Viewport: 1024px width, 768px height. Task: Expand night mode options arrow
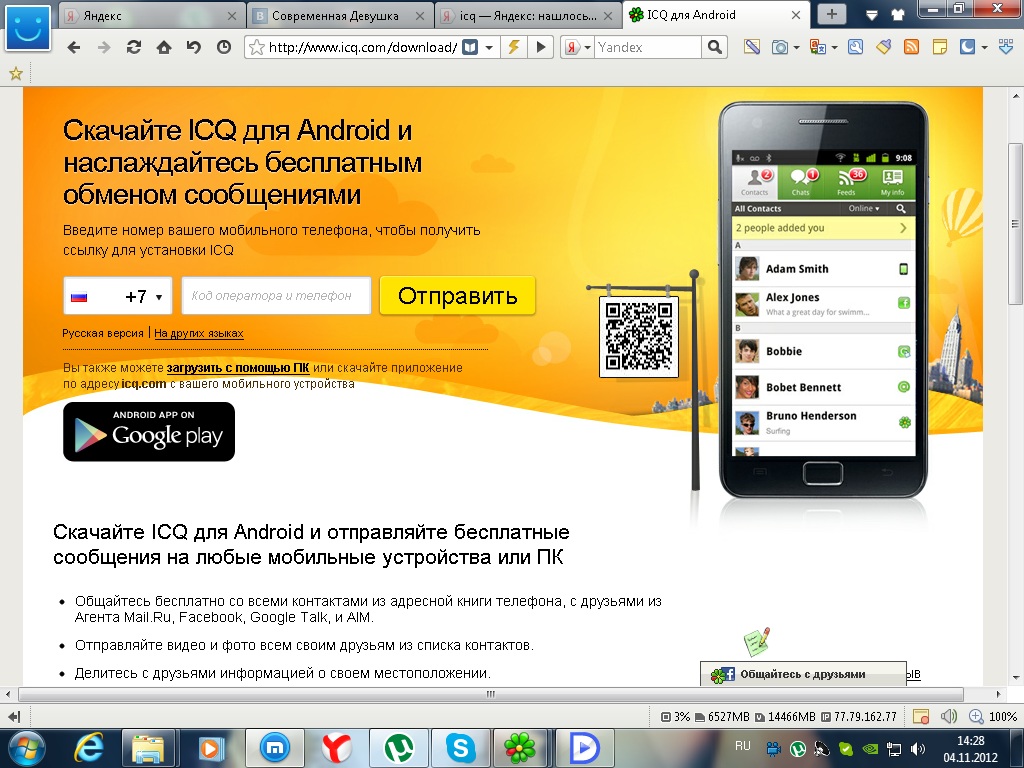984,48
